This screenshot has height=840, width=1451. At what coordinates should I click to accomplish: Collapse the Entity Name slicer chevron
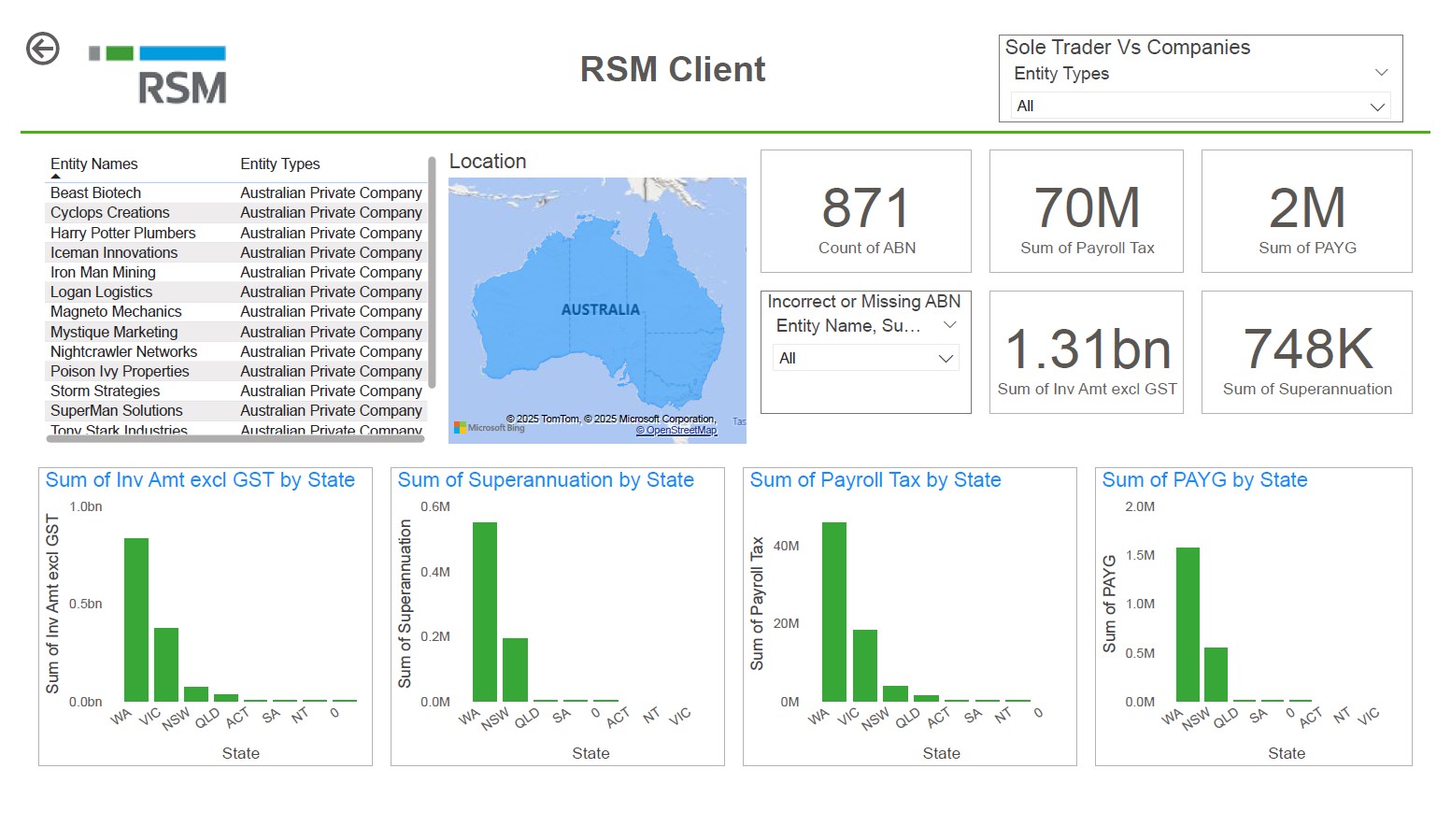click(x=950, y=325)
